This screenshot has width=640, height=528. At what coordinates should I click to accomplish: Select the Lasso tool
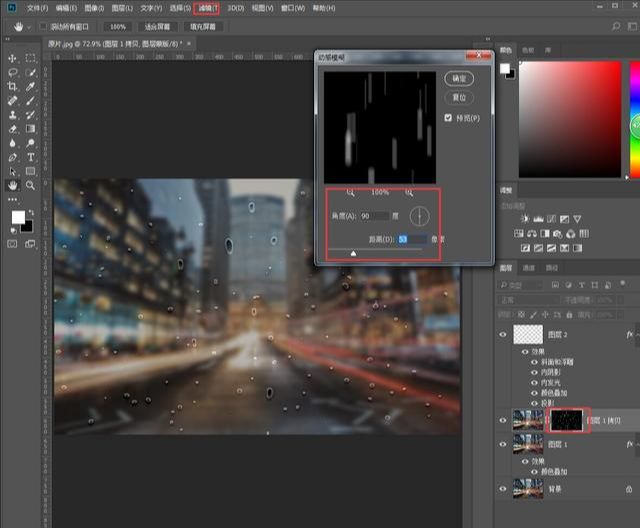click(x=12, y=73)
